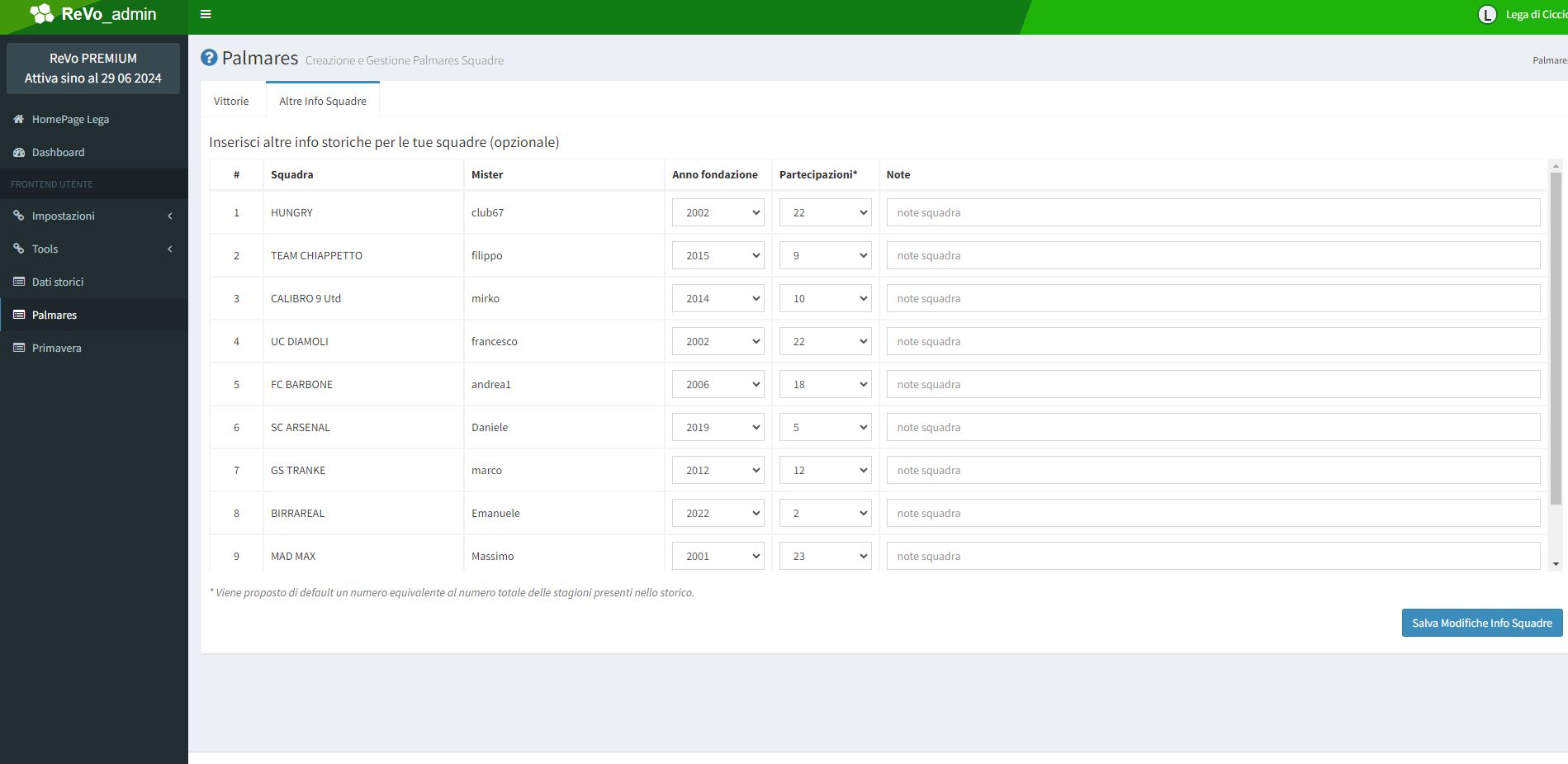Switch to the Vittorie tab
1568x764 pixels.
tap(231, 101)
